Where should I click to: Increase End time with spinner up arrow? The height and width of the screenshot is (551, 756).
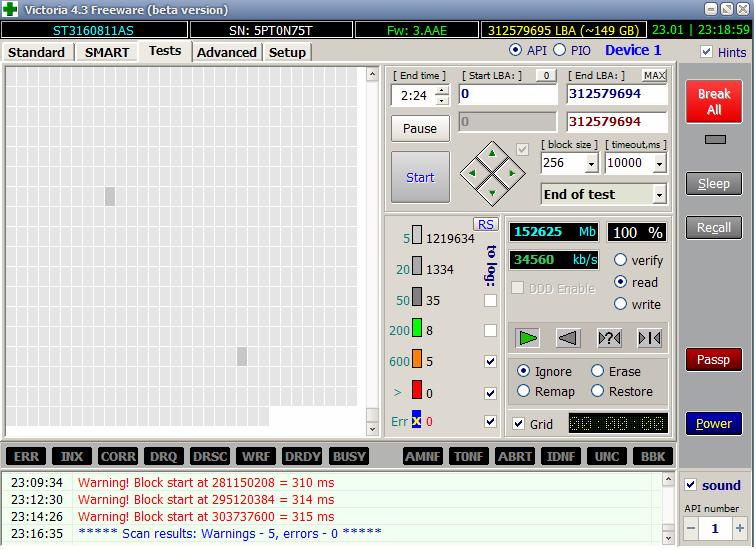click(x=442, y=90)
